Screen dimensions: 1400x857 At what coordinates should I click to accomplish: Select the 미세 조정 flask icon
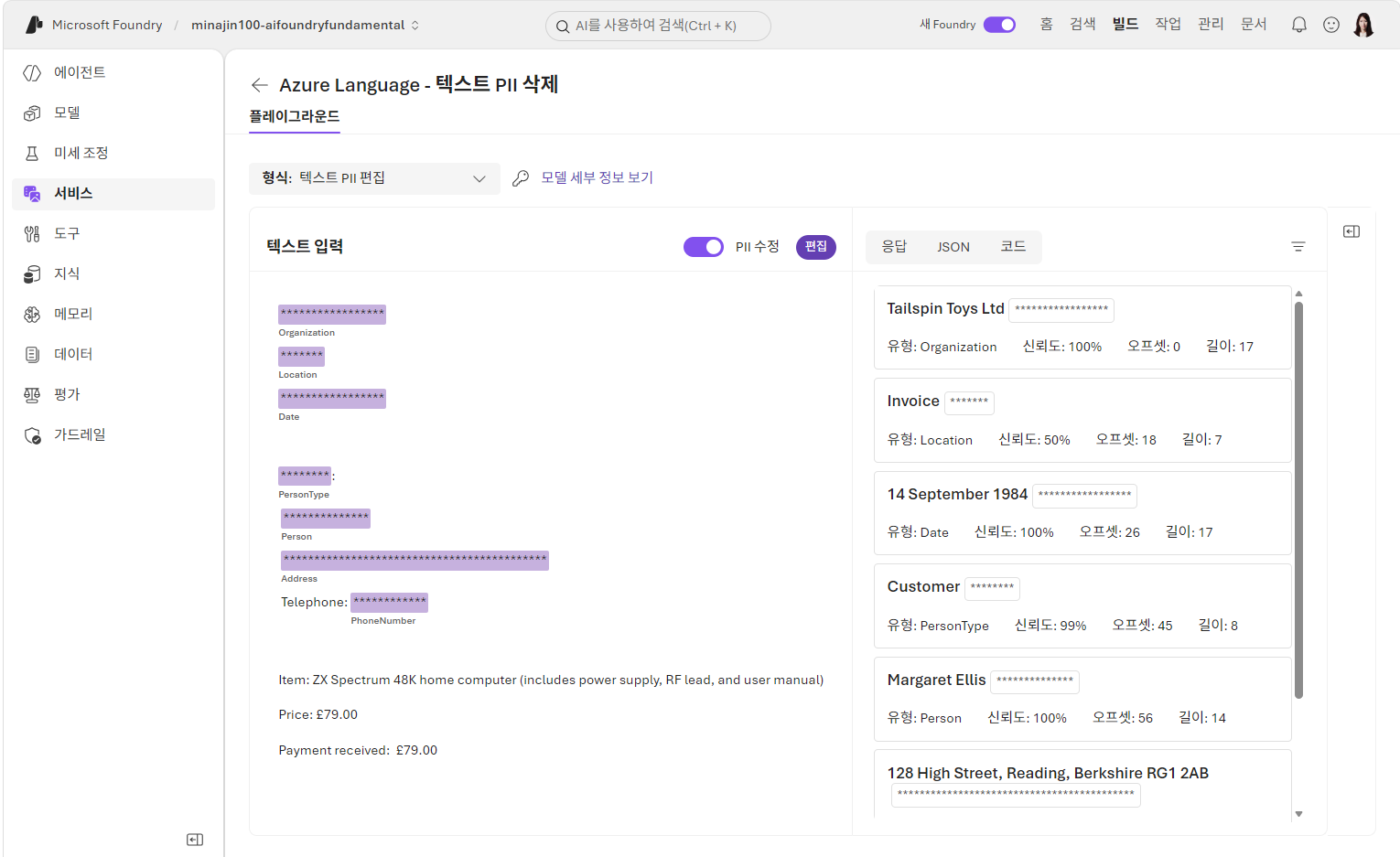click(32, 153)
